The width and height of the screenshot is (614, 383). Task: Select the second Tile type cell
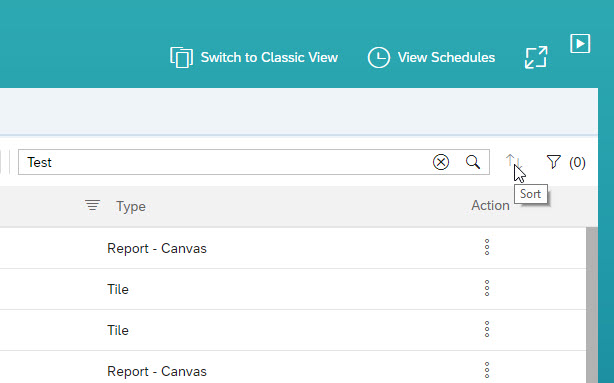coord(118,331)
